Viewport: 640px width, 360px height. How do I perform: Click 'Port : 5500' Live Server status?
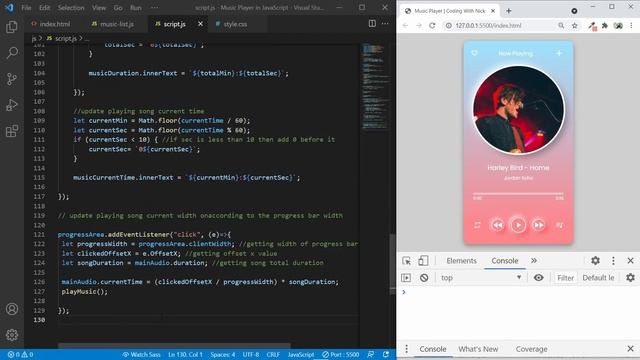tap(341, 354)
